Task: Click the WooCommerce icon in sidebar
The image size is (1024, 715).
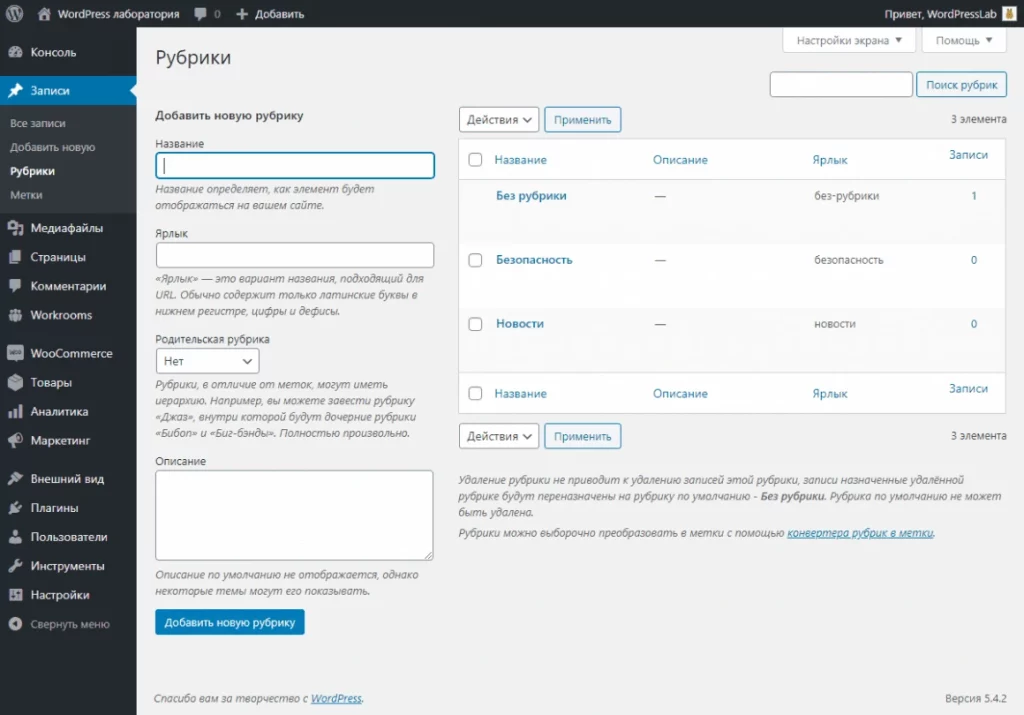Action: pyautogui.click(x=15, y=353)
